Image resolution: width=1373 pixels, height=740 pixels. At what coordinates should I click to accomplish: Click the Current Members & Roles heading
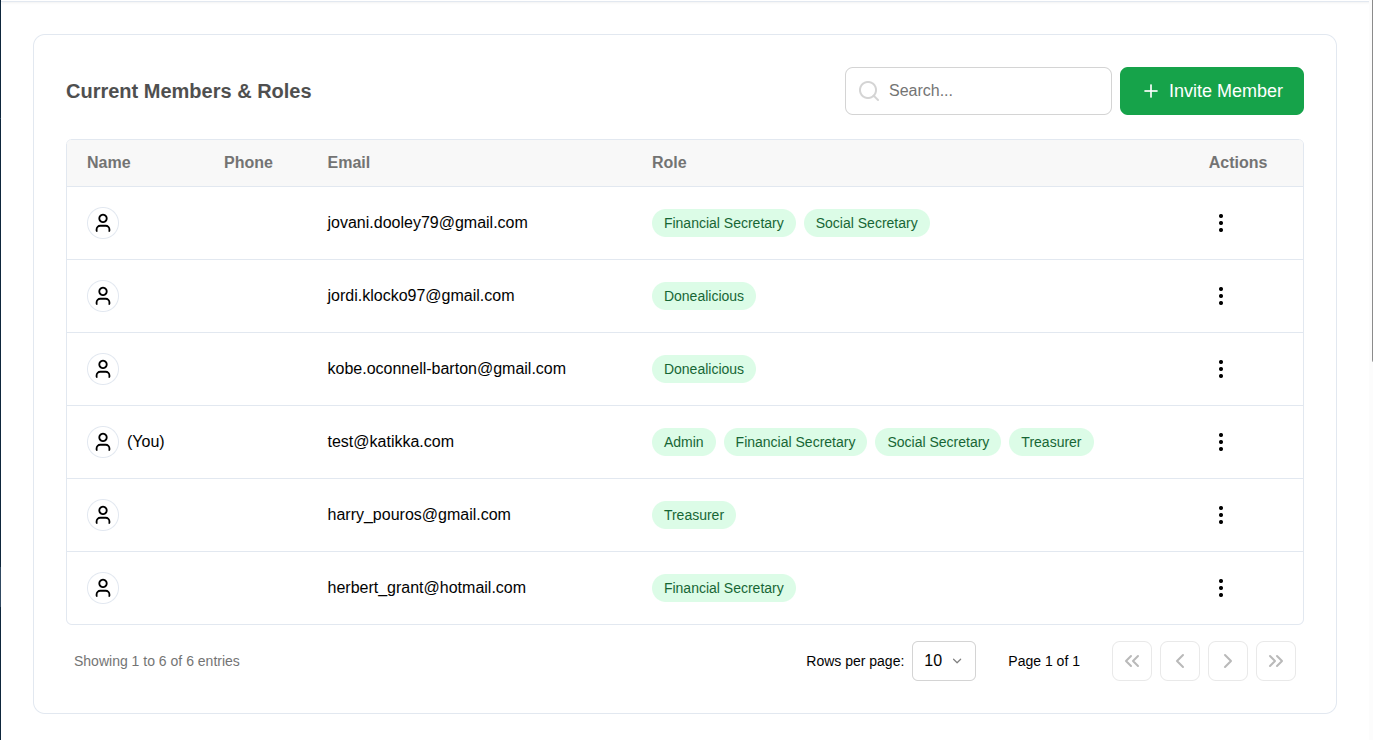point(189,91)
